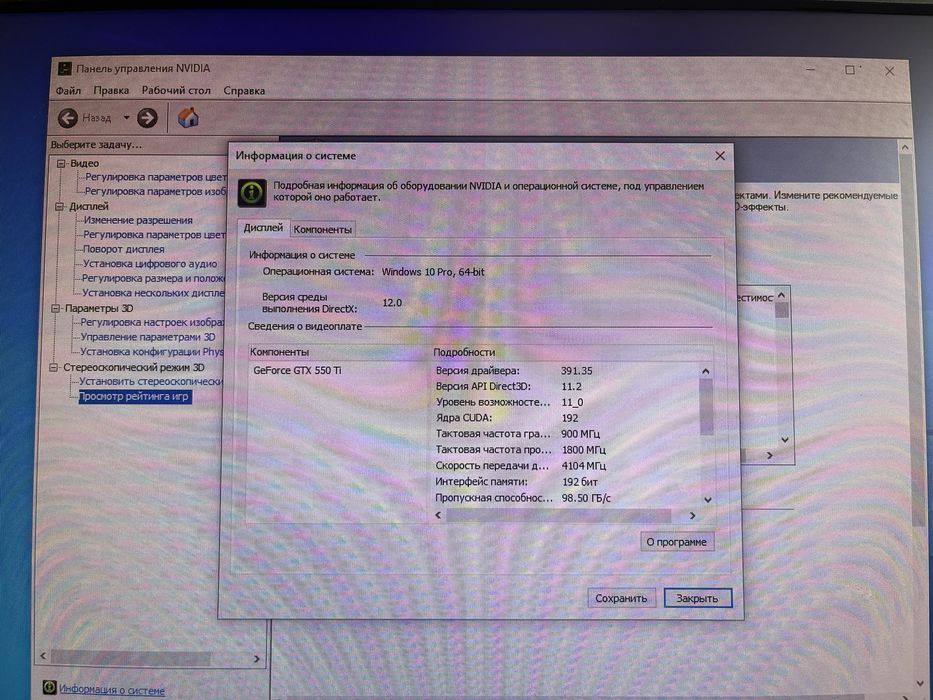Click details list vertical scrollbar thumb
The width and height of the screenshot is (933, 700).
[x=706, y=406]
